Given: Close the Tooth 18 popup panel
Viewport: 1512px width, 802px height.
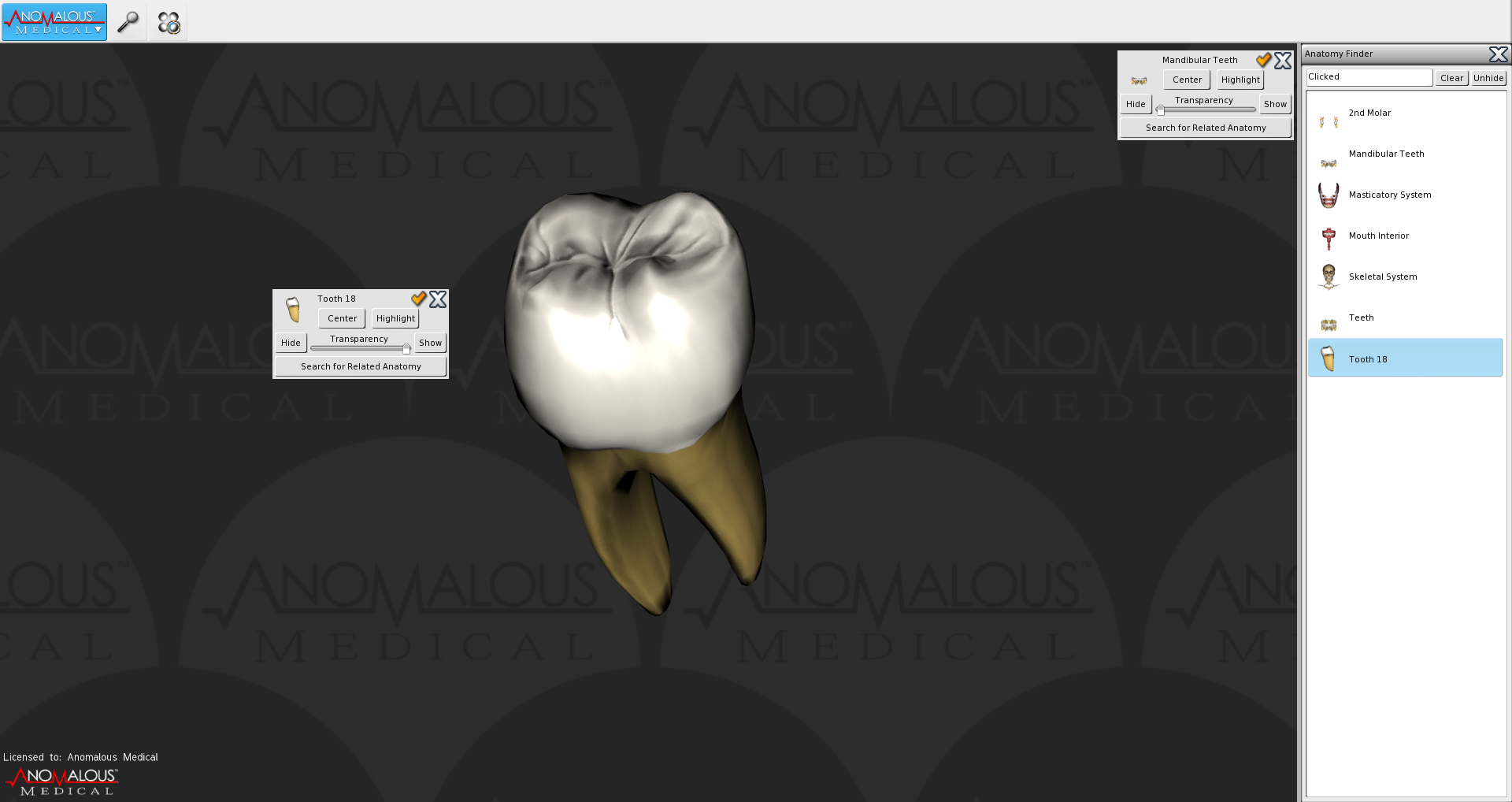Looking at the screenshot, I should click(x=438, y=299).
